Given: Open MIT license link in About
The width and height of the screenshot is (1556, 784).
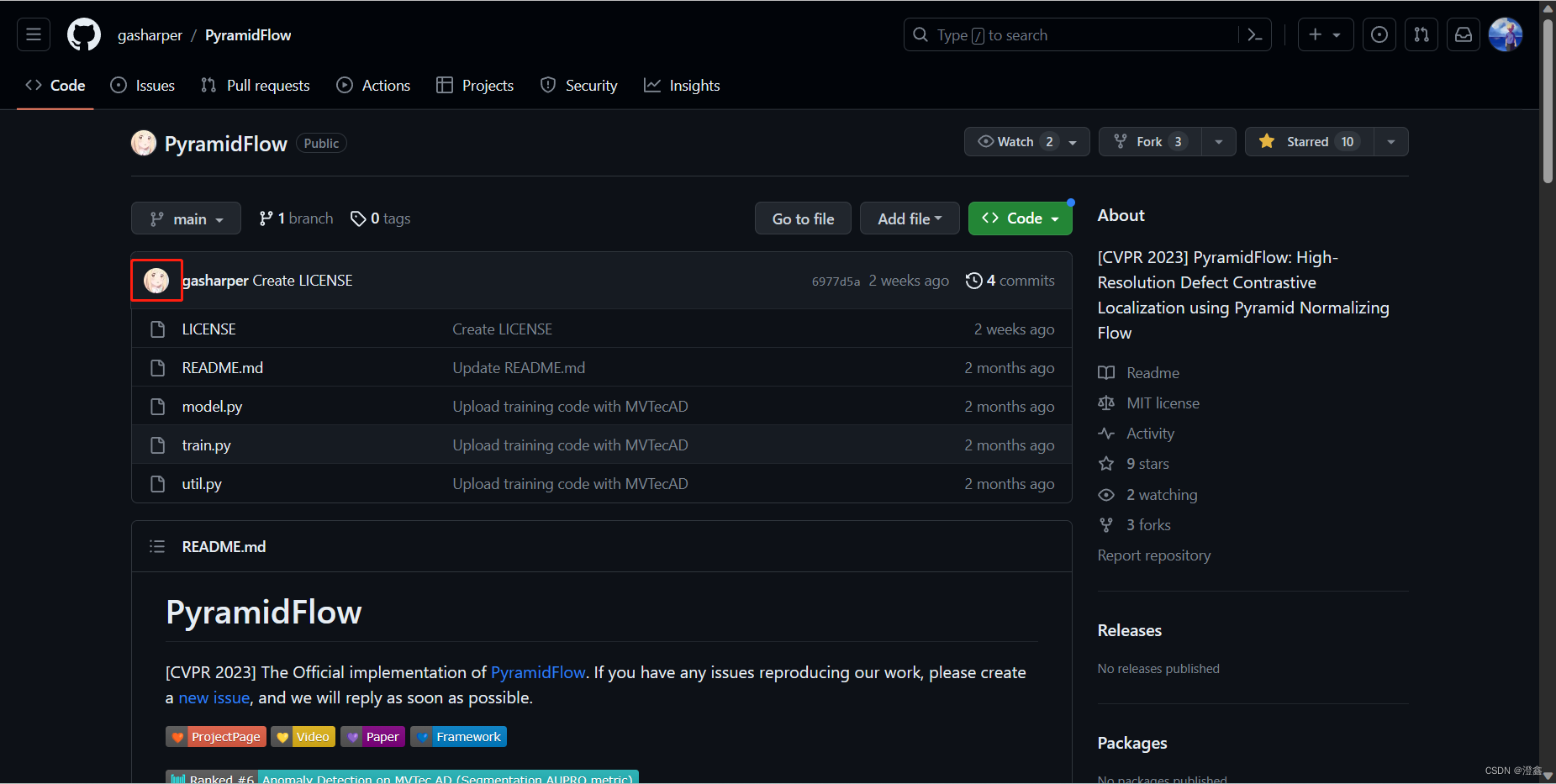Looking at the screenshot, I should tap(1149, 403).
